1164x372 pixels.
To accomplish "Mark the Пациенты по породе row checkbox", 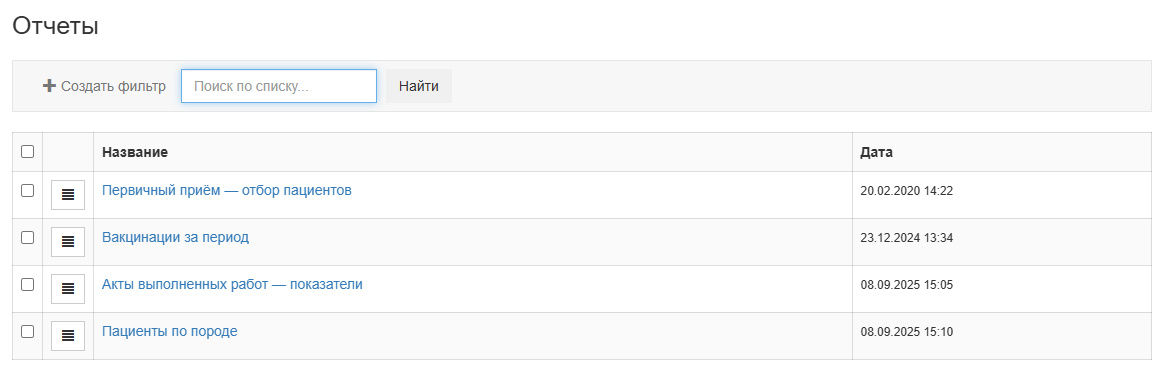I will (27, 332).
